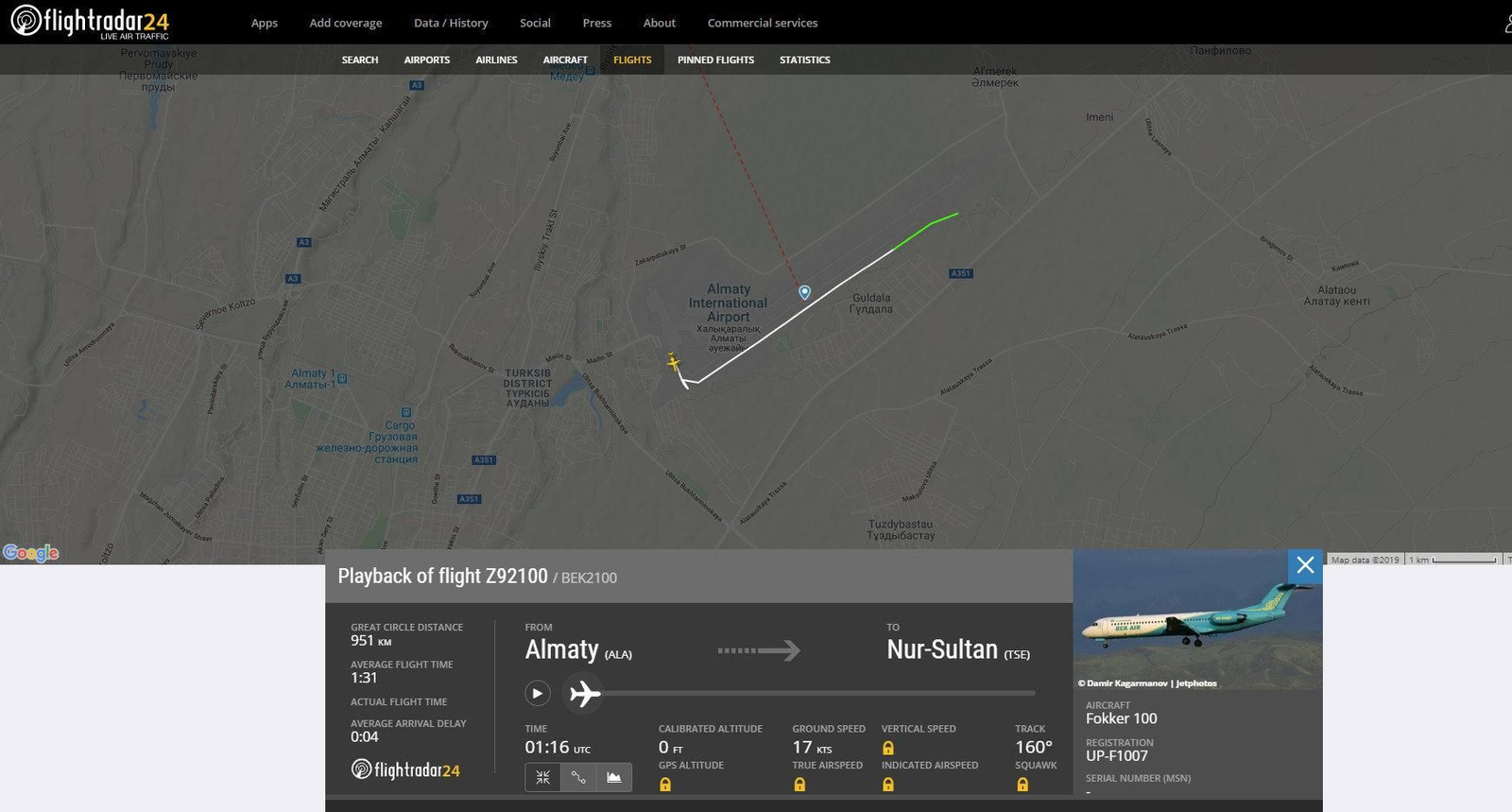Click the Playback of flight Z92100 title
This screenshot has width=1512, height=812.
442,576
